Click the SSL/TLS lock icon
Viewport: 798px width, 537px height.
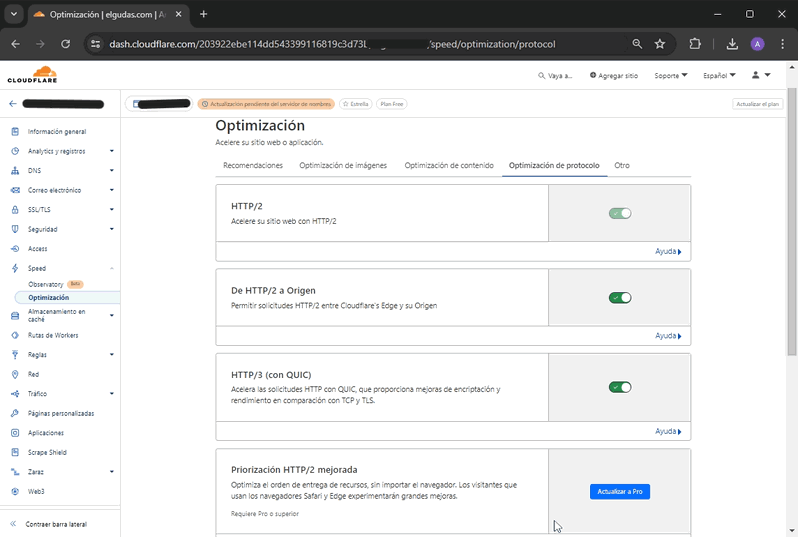15,210
